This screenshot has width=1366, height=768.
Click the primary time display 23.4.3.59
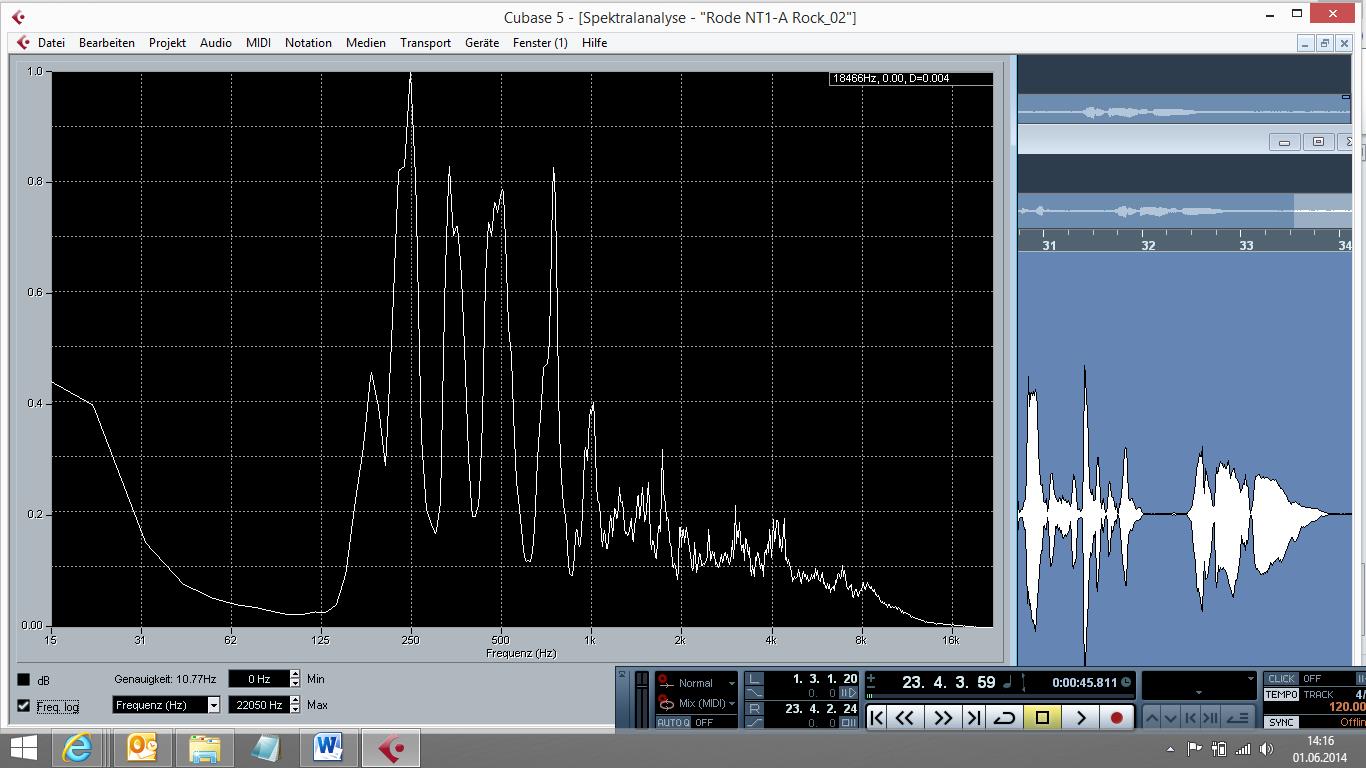(x=948, y=682)
